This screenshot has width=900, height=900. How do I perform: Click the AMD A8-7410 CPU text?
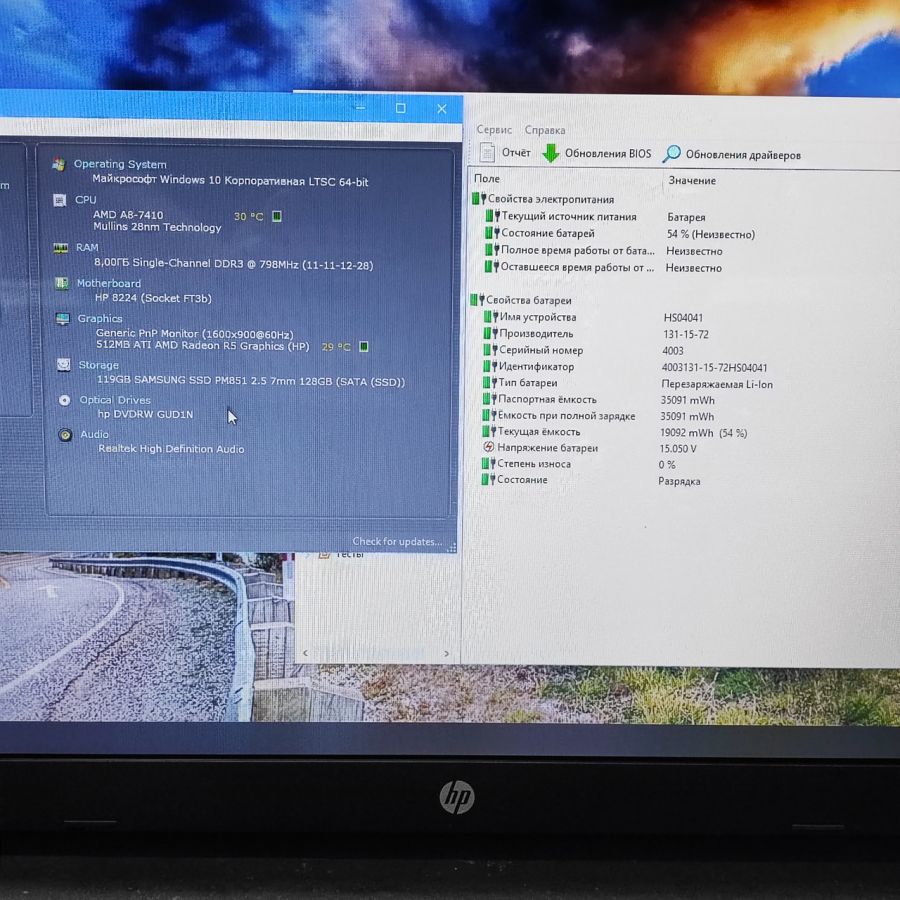[x=128, y=215]
